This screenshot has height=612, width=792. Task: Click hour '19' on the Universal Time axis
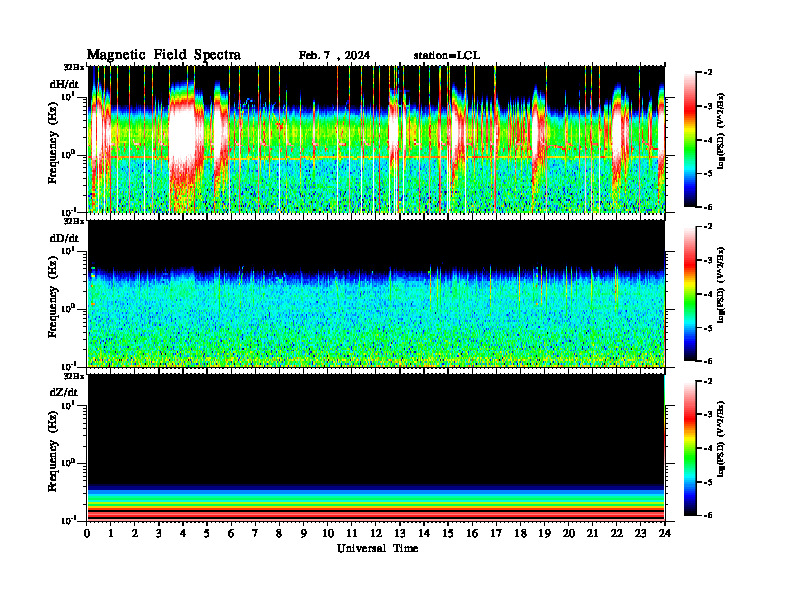click(544, 534)
